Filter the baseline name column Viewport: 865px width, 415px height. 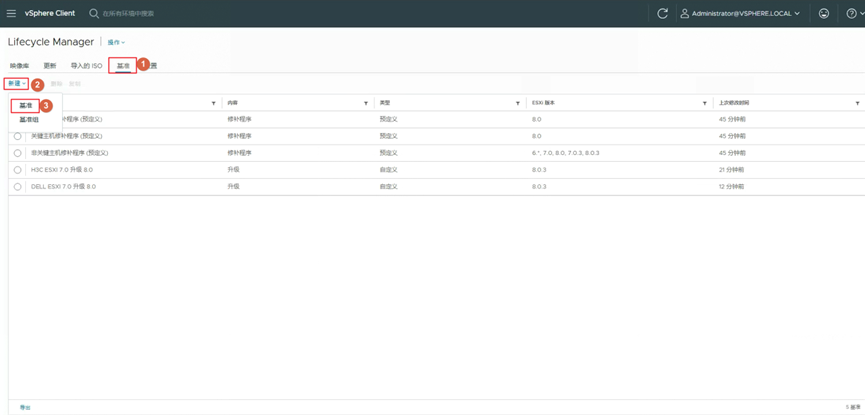coord(213,103)
